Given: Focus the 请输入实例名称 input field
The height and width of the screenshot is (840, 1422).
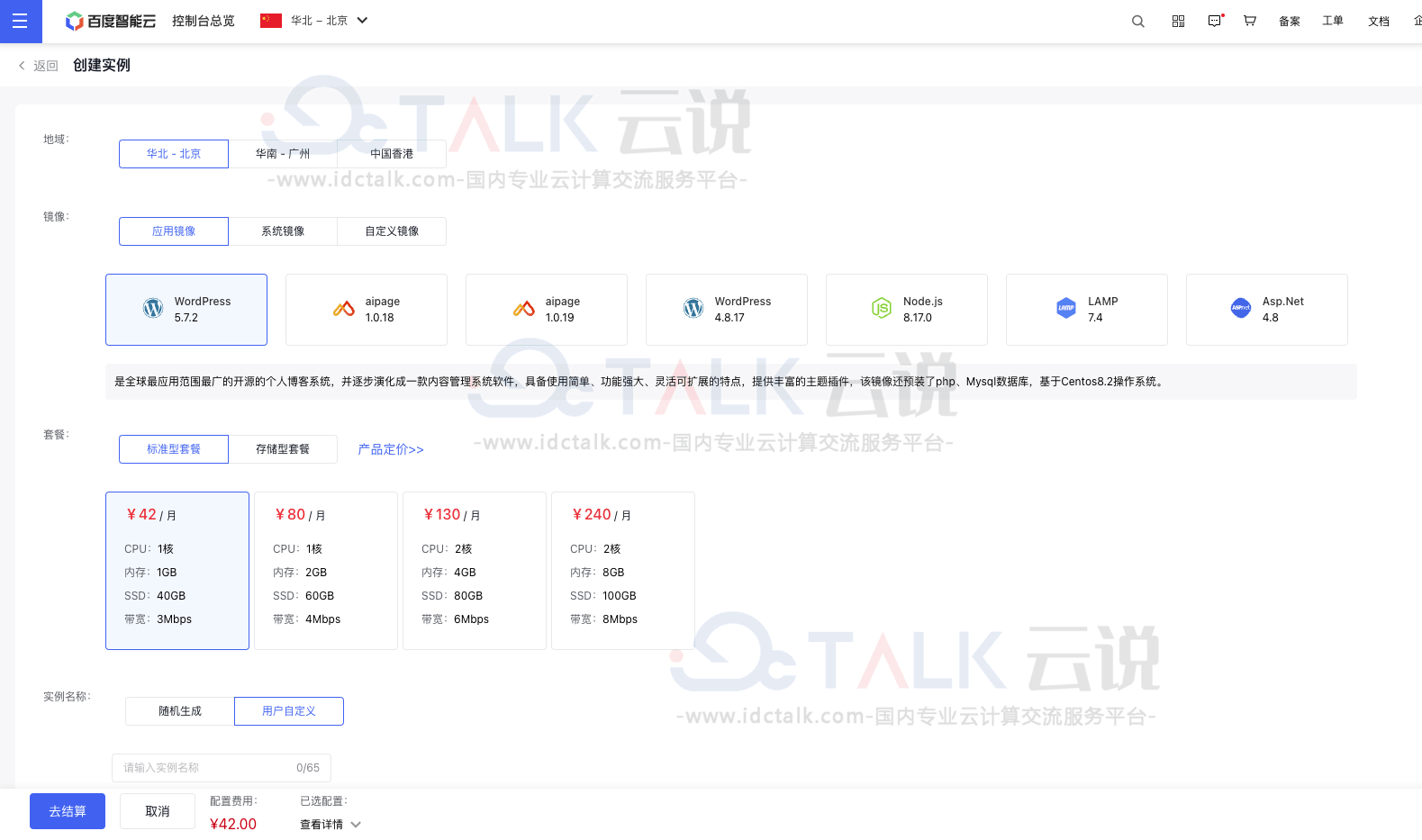Looking at the screenshot, I should (222, 768).
